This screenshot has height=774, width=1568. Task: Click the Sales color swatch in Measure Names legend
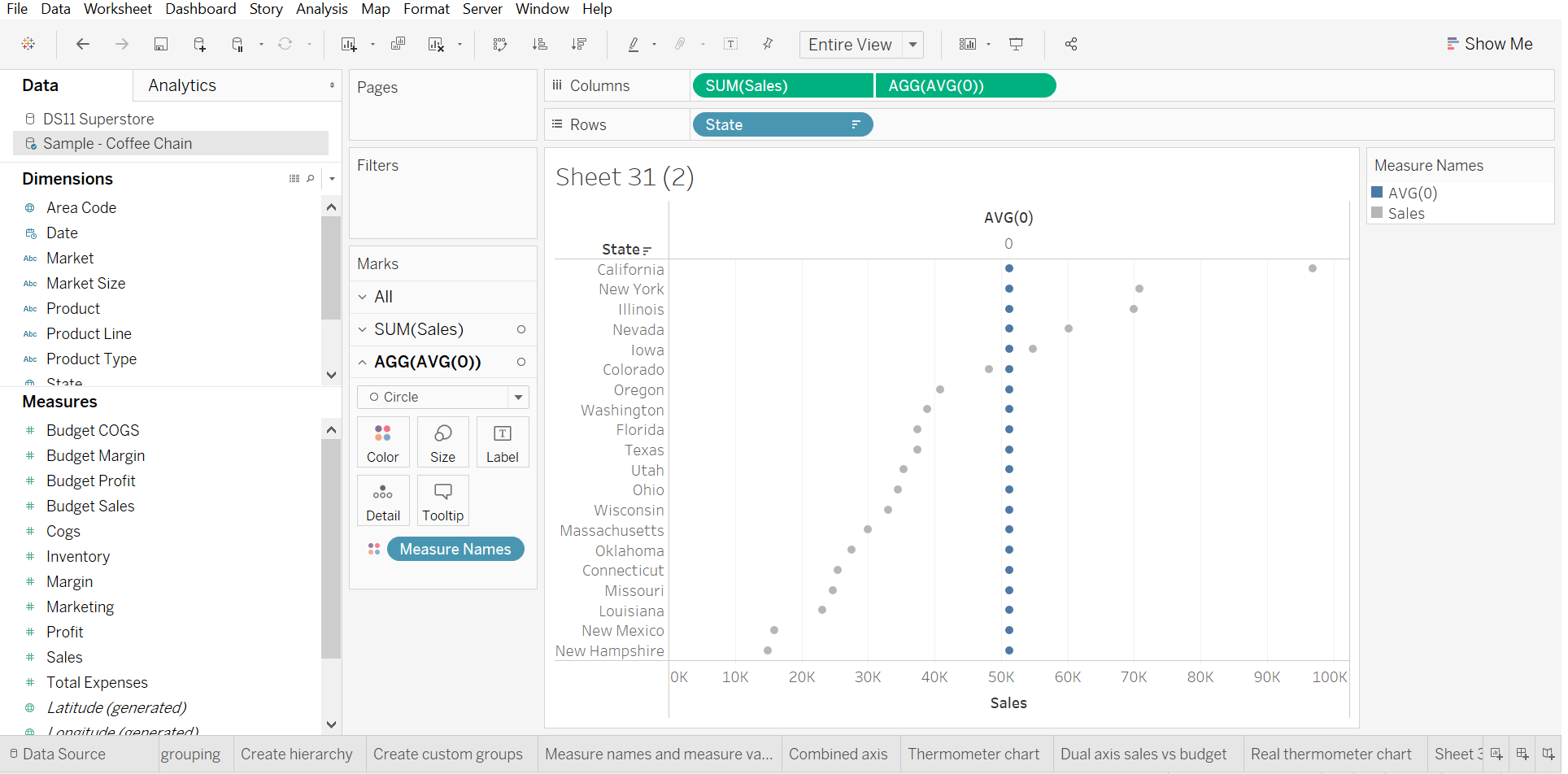[x=1377, y=213]
